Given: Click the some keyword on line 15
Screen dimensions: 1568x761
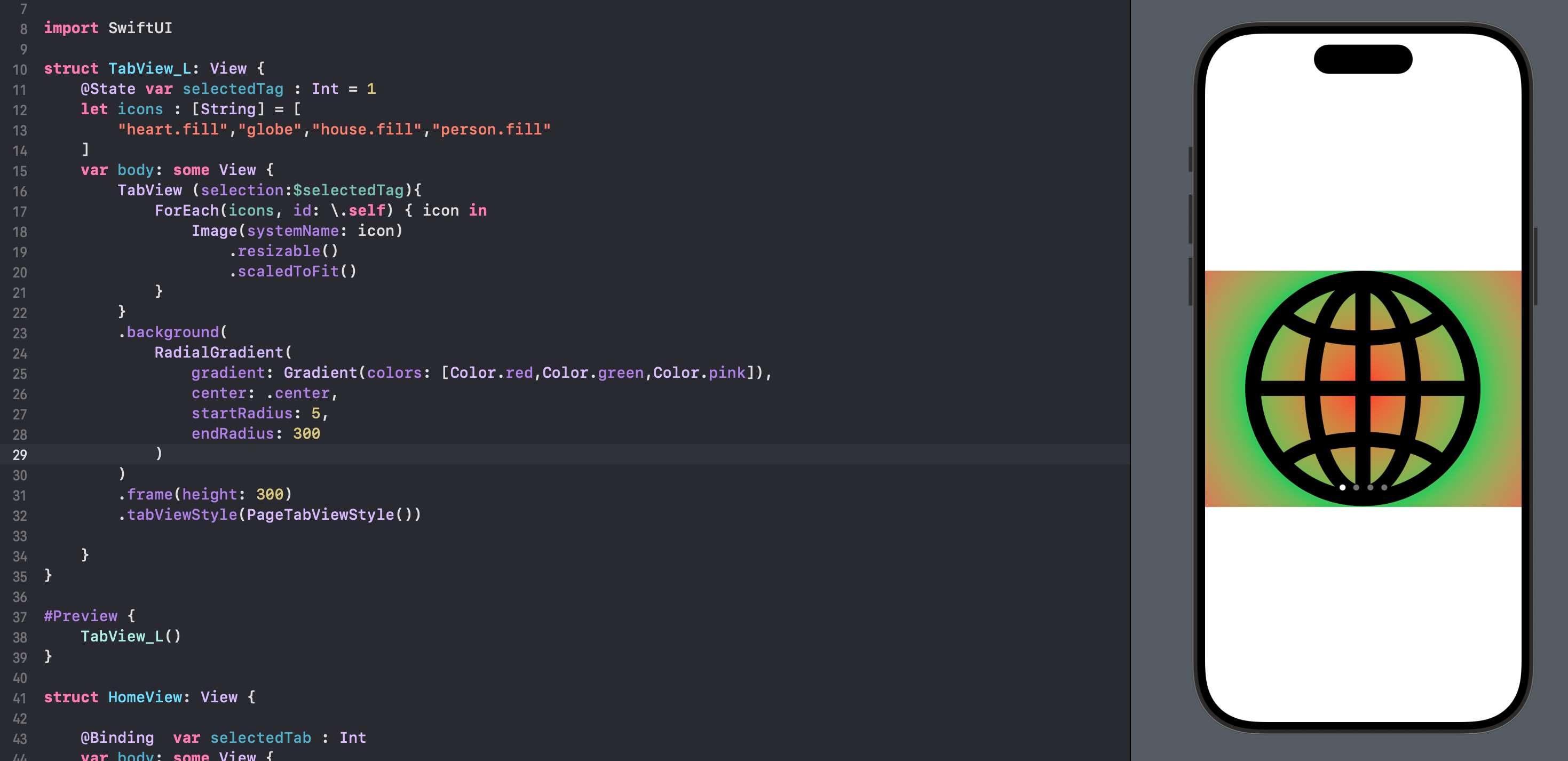Looking at the screenshot, I should pos(191,170).
